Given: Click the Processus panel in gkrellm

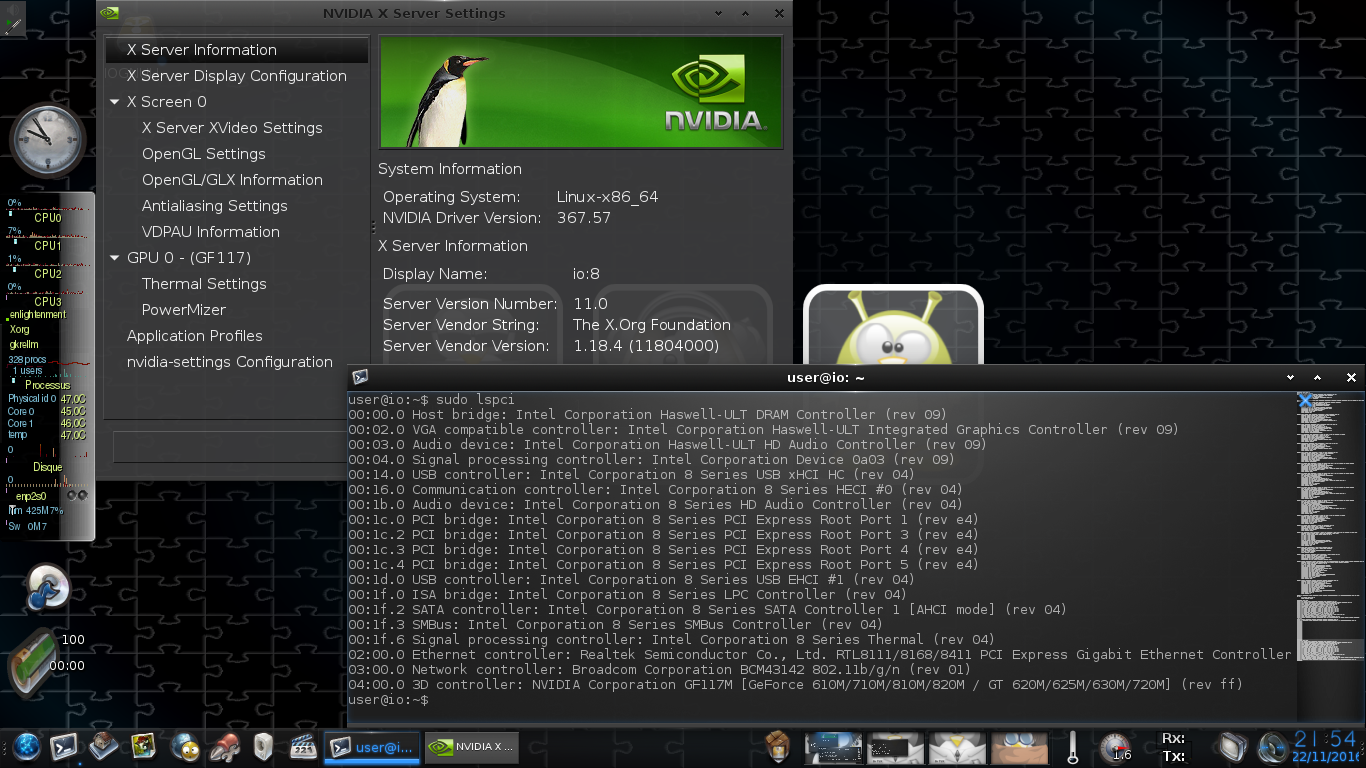Looking at the screenshot, I should pos(48,385).
